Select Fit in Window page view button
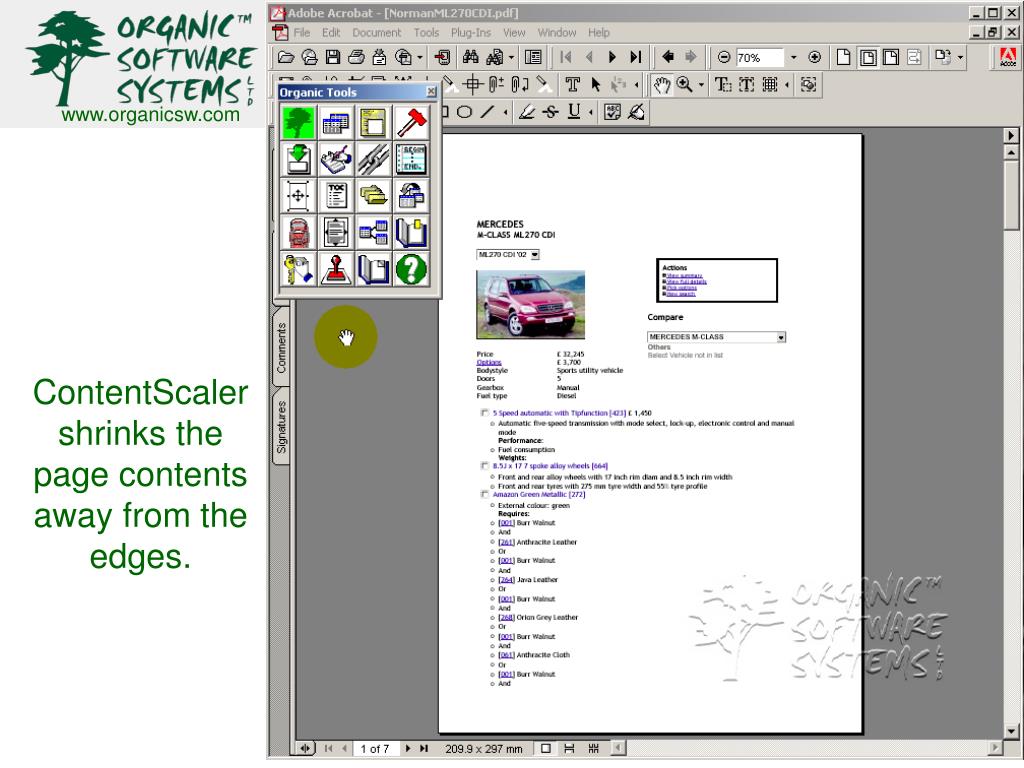 [868, 57]
